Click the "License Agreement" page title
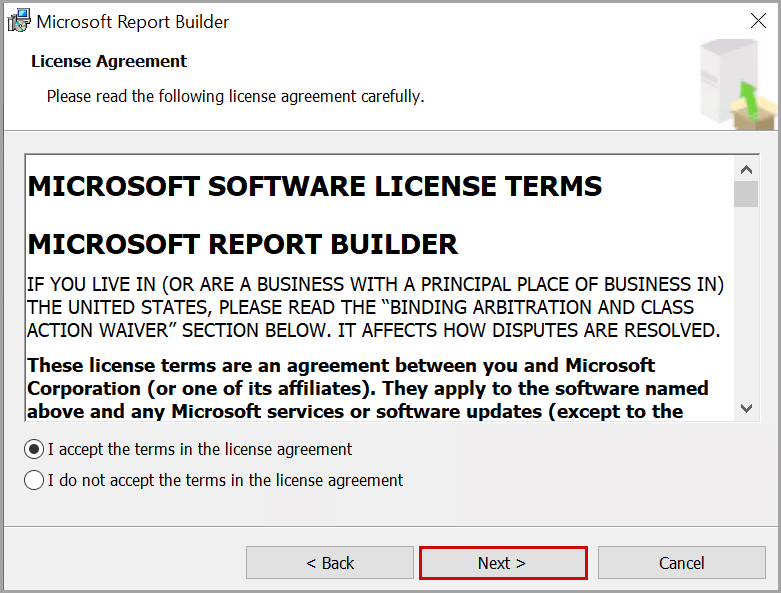The height and width of the screenshot is (593, 781). pyautogui.click(x=109, y=61)
